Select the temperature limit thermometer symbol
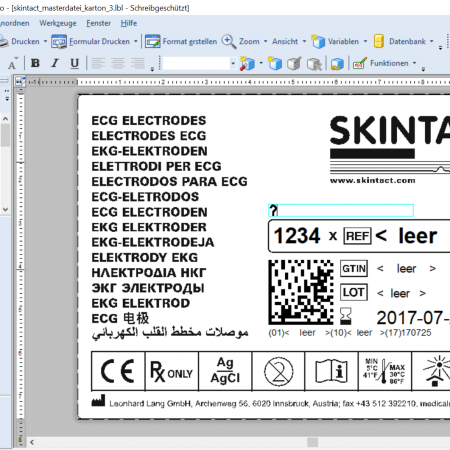The image size is (450, 450). (x=385, y=371)
